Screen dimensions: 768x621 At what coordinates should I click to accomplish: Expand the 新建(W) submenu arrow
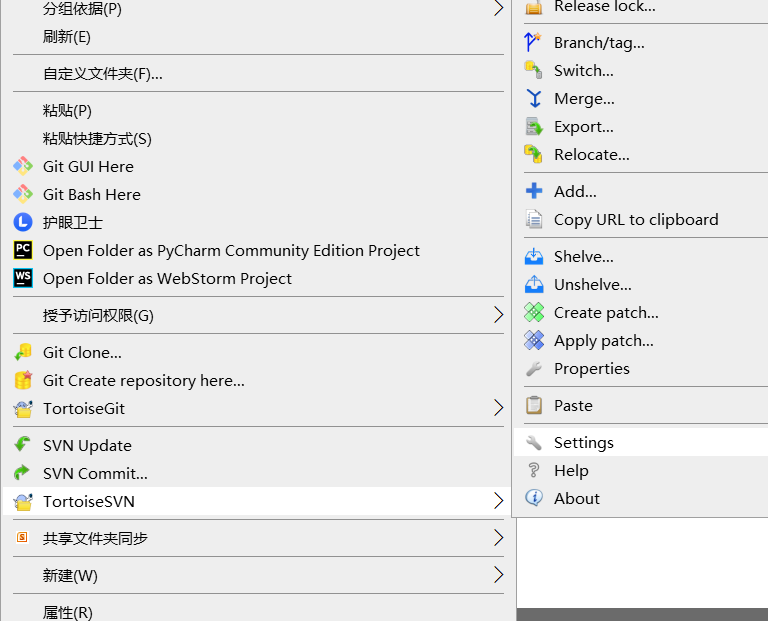point(499,574)
